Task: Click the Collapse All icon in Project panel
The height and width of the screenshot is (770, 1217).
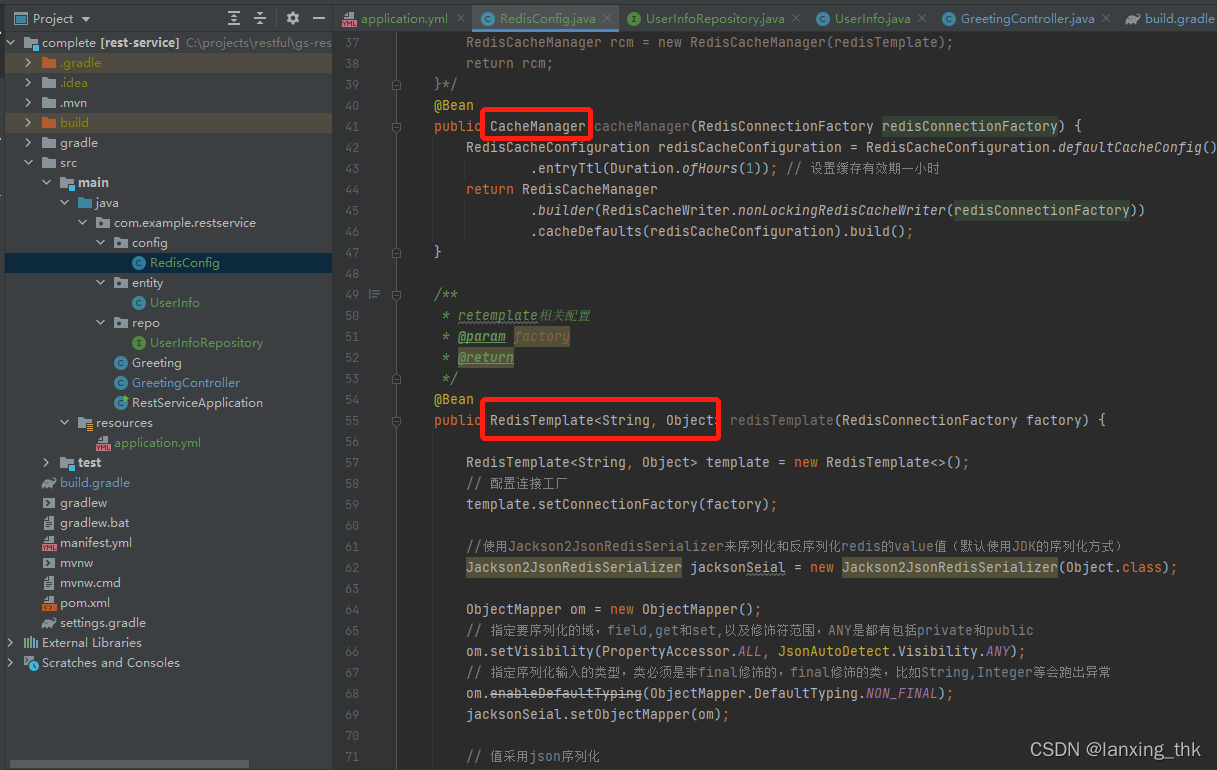Action: (x=260, y=18)
